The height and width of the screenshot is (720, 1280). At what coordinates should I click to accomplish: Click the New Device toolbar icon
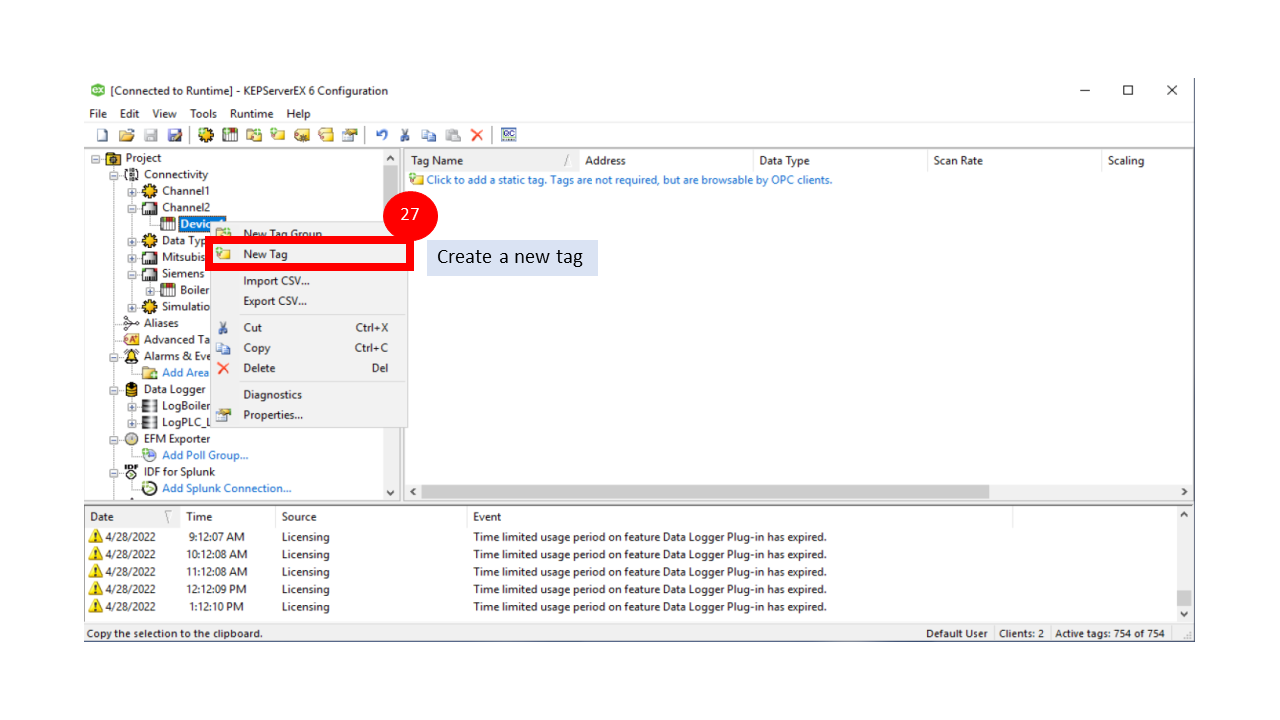tap(230, 135)
